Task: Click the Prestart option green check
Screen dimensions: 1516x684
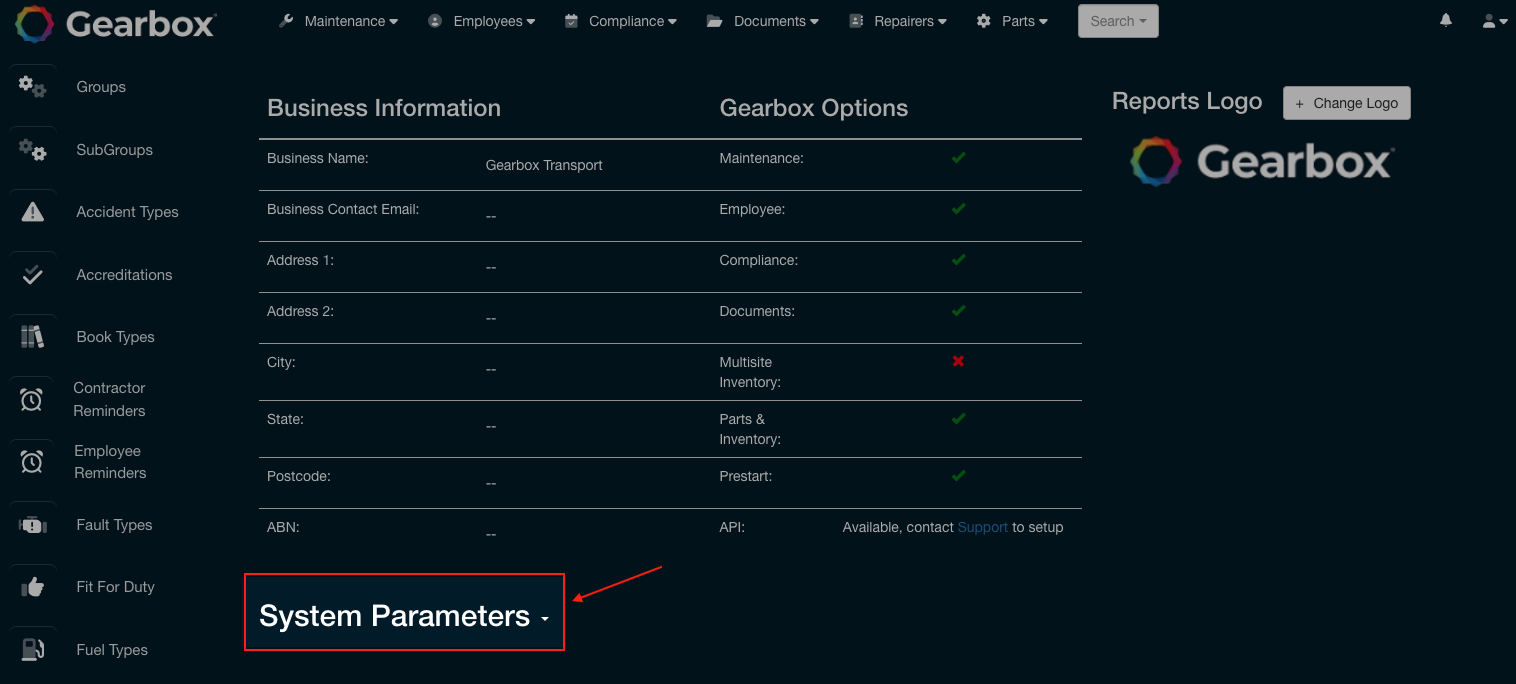Action: 958,475
